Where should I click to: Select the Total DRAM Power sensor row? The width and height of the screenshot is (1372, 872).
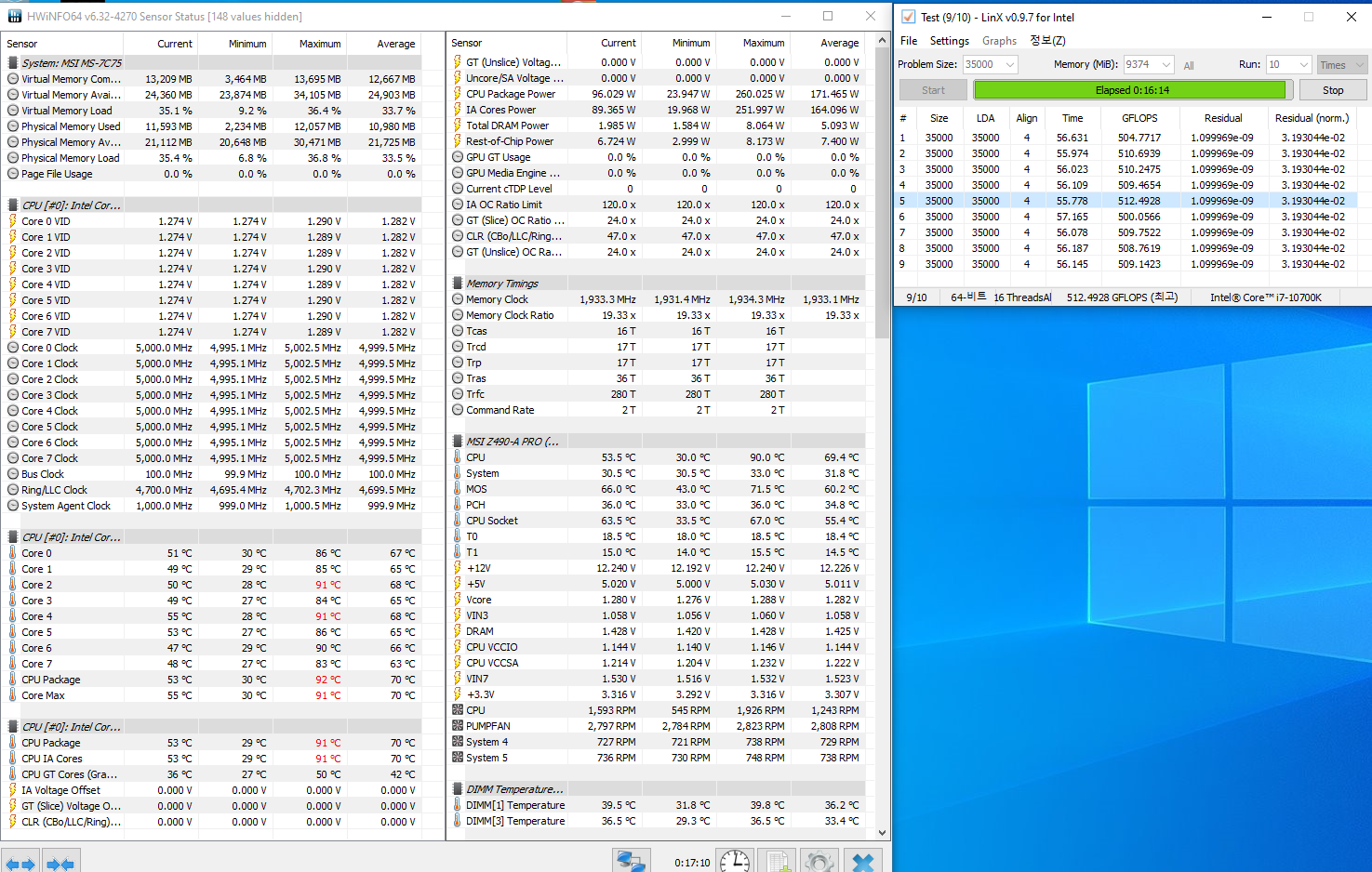[x=657, y=126]
